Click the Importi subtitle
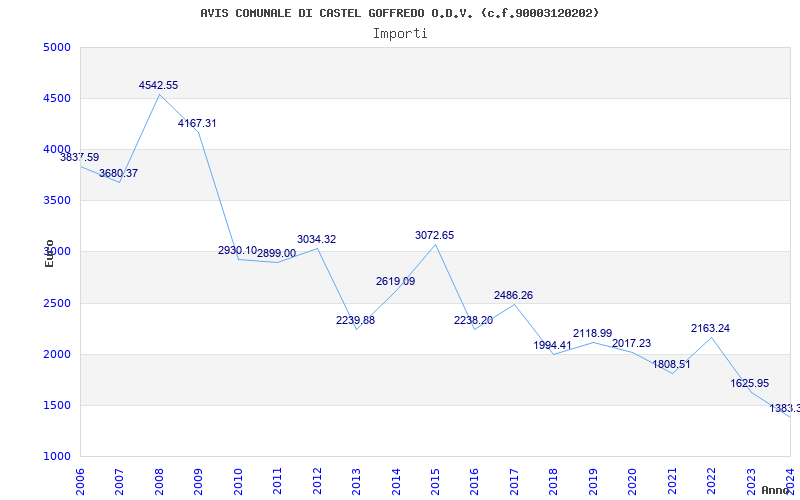Screen dimensions: 800x500 pos(400,34)
